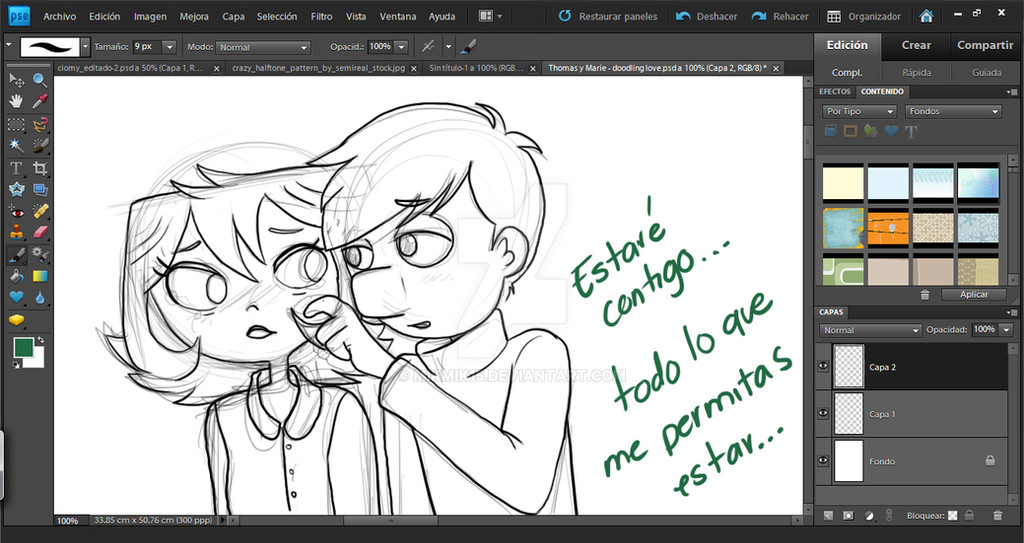Screen dimensions: 1024x543
Task: Select the Zoom magnifier tool
Action: [40, 80]
